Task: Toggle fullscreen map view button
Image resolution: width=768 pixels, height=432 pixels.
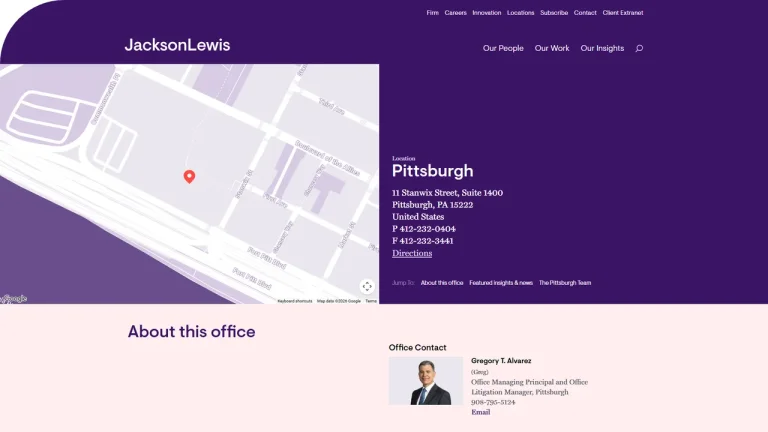Action: (367, 286)
